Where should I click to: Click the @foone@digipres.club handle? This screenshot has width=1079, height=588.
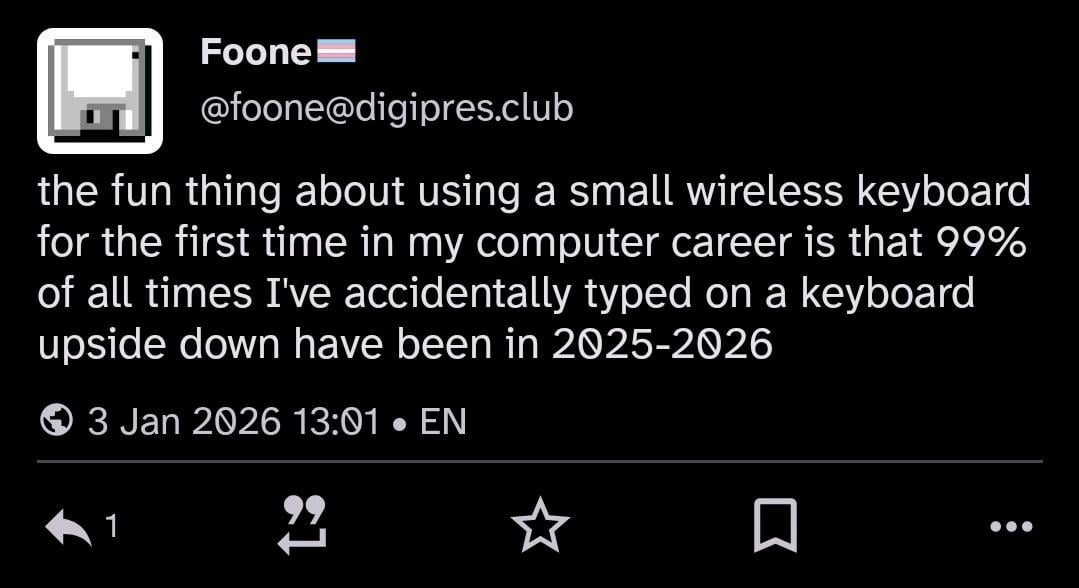387,108
